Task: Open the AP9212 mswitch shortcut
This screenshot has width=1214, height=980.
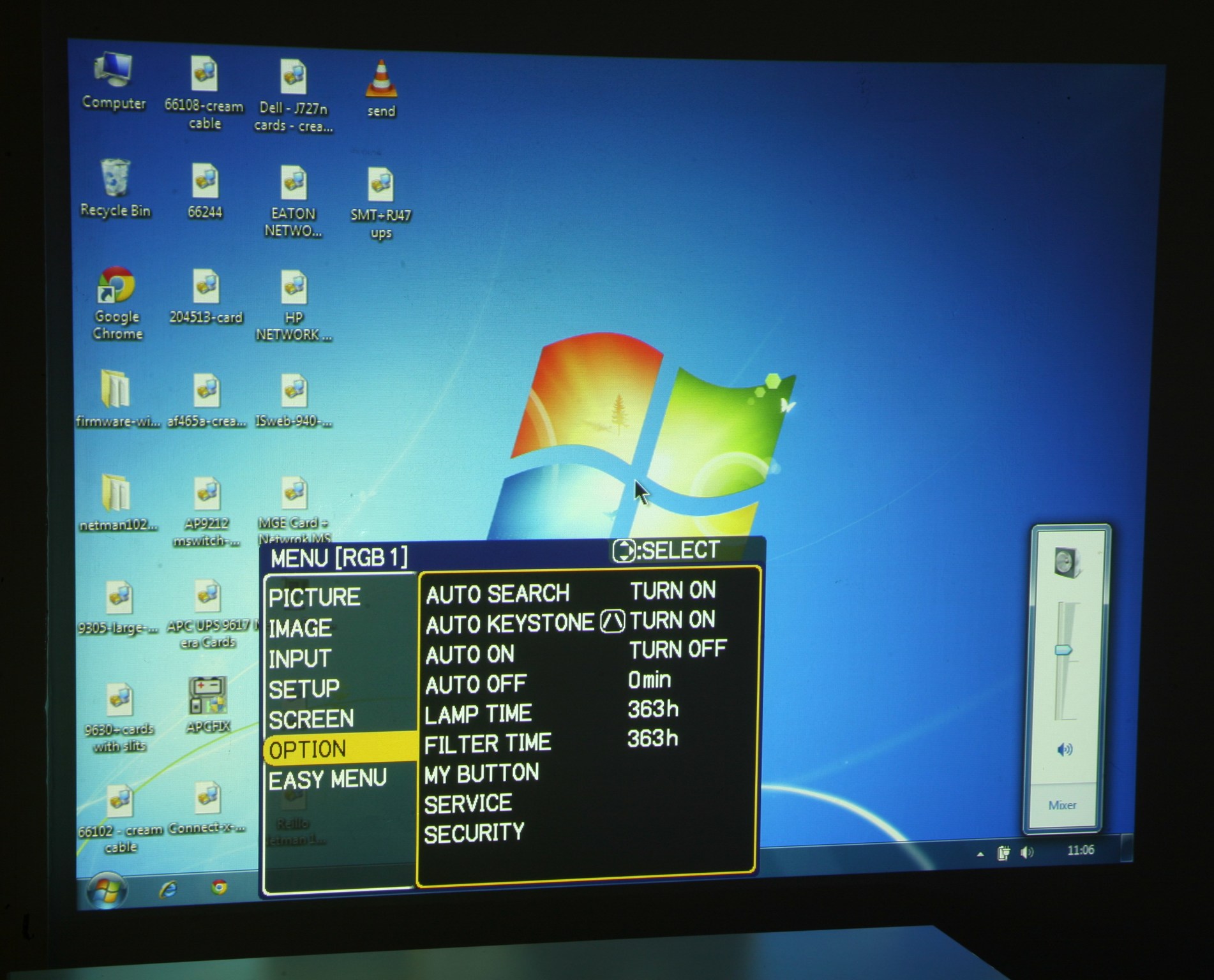Action: (206, 512)
